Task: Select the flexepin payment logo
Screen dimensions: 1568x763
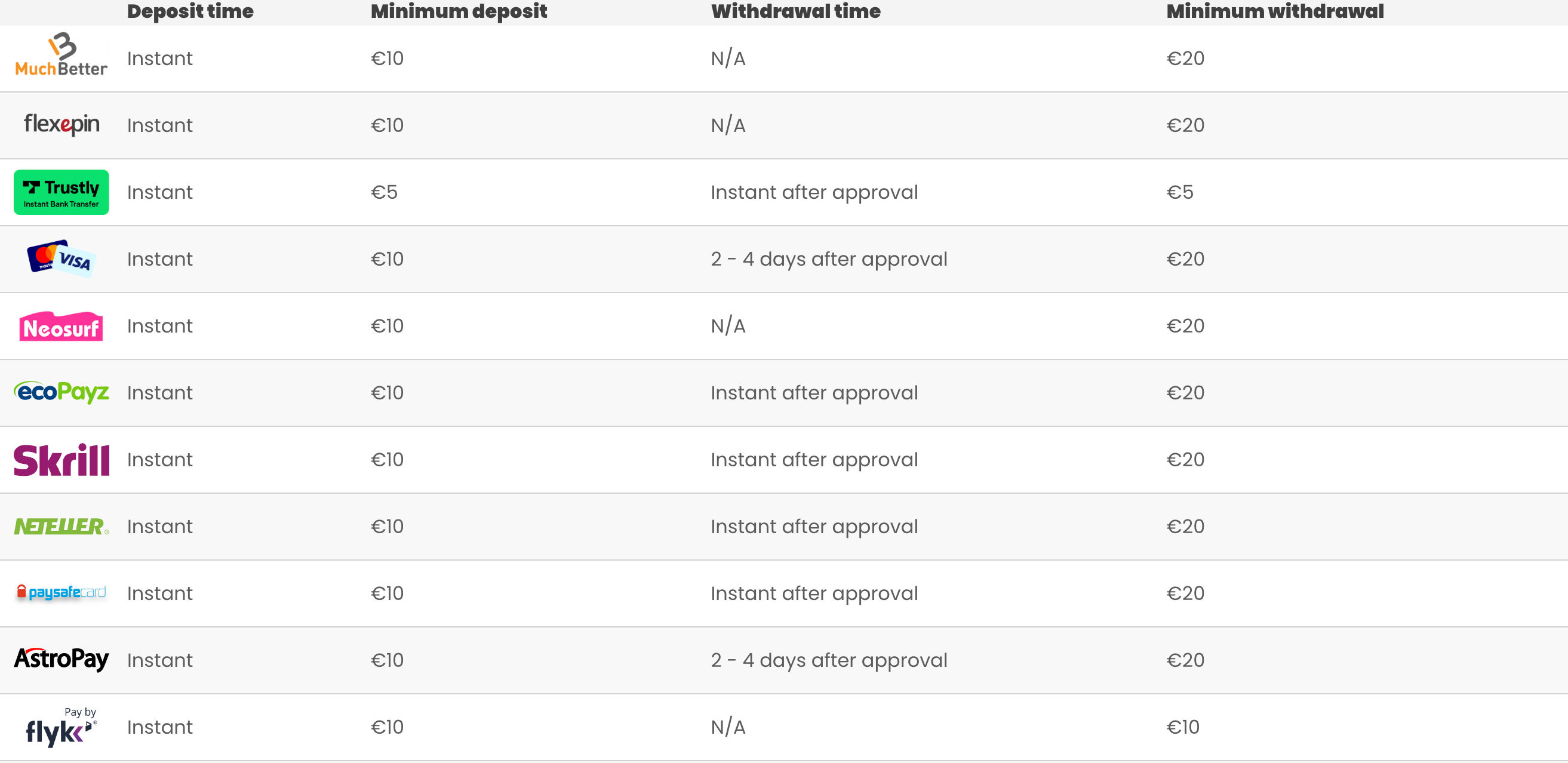Action: pyautogui.click(x=62, y=124)
